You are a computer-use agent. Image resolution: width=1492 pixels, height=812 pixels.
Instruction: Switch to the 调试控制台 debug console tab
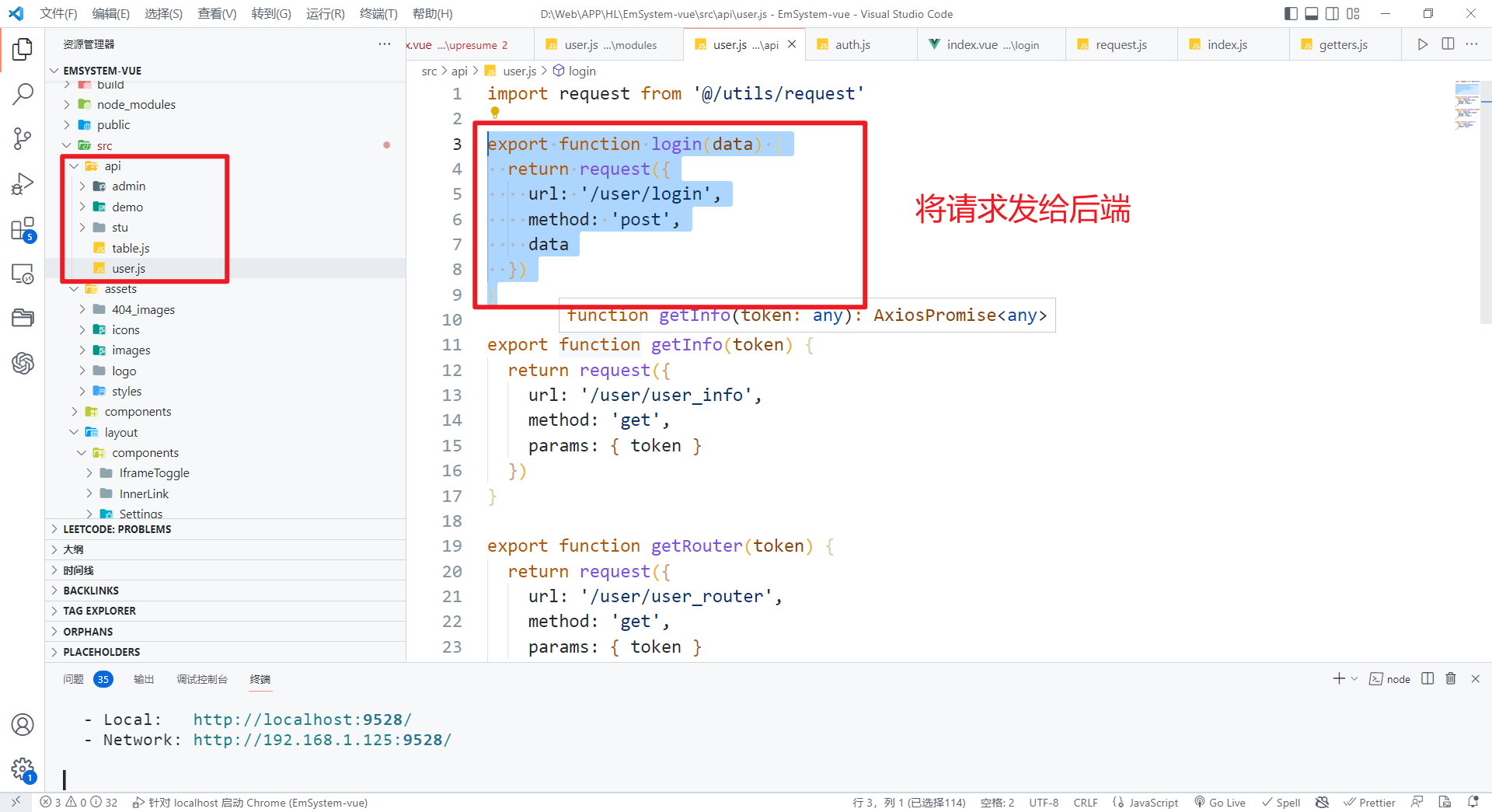202,679
